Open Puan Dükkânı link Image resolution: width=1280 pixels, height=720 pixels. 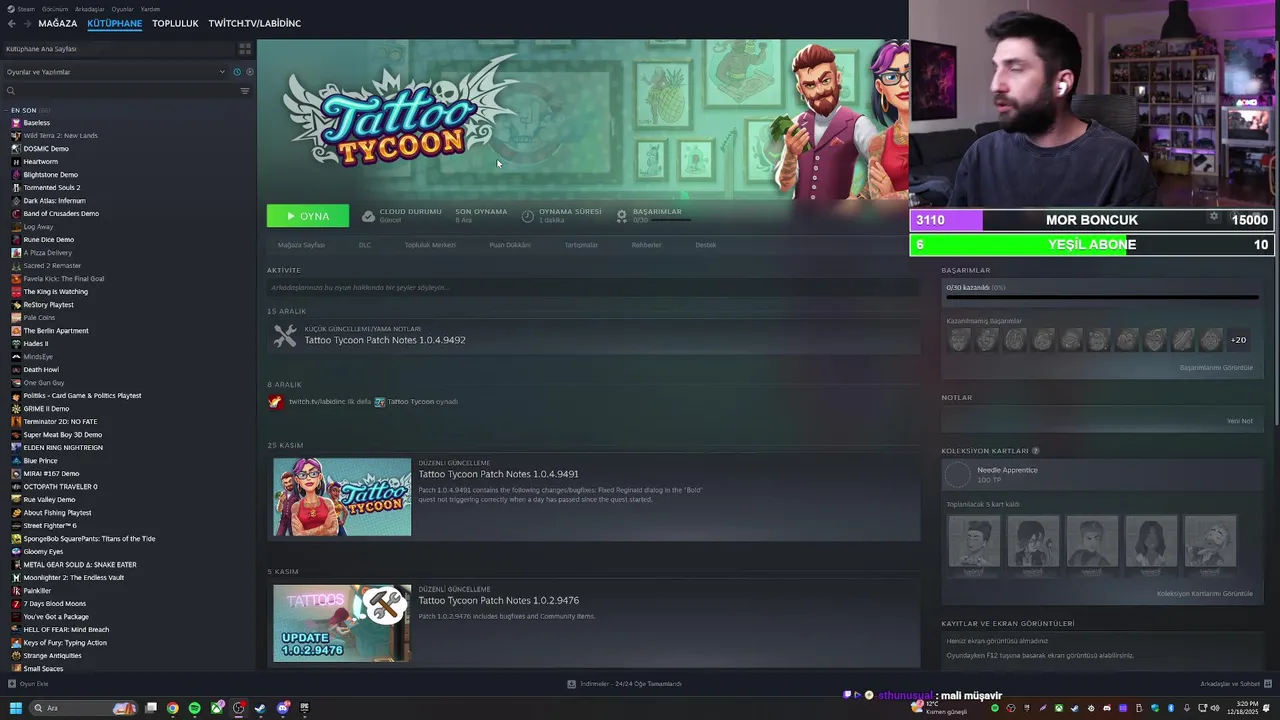pyautogui.click(x=510, y=245)
